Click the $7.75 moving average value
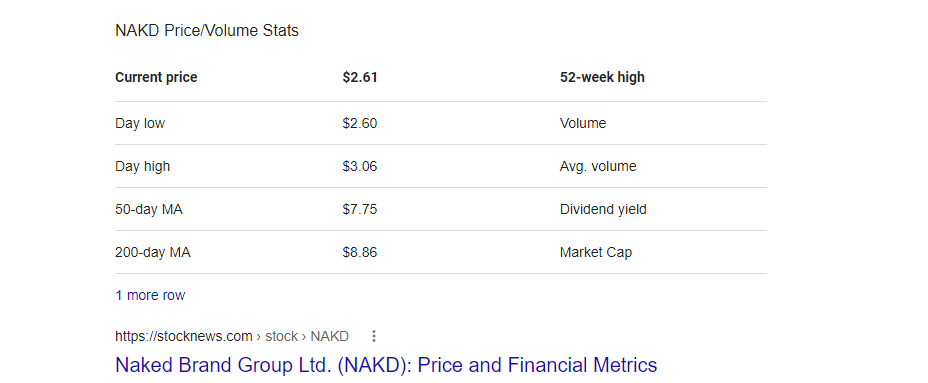This screenshot has height=383, width=928. 360,210
